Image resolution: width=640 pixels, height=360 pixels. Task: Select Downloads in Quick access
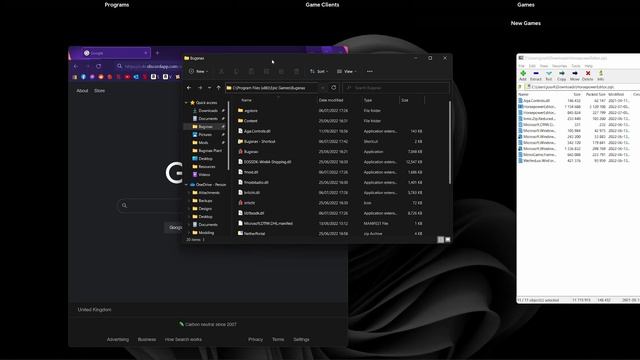(x=208, y=111)
